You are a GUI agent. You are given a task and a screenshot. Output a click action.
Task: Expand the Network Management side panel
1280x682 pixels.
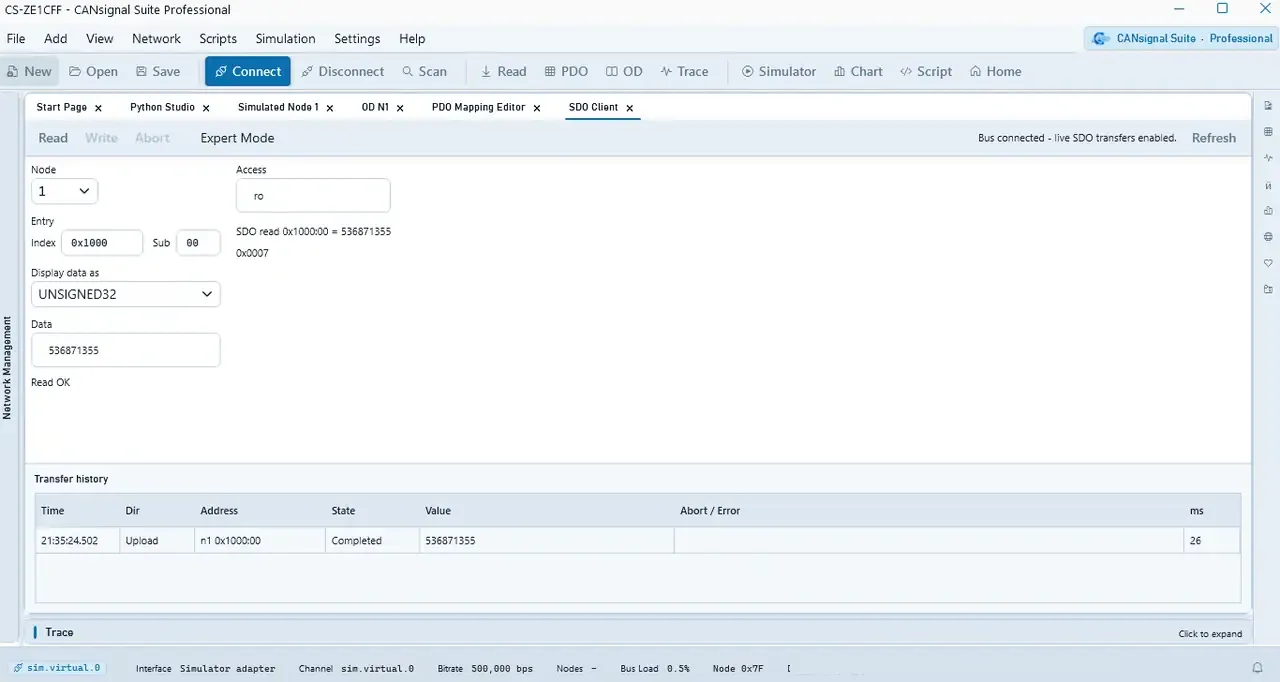[x=7, y=368]
